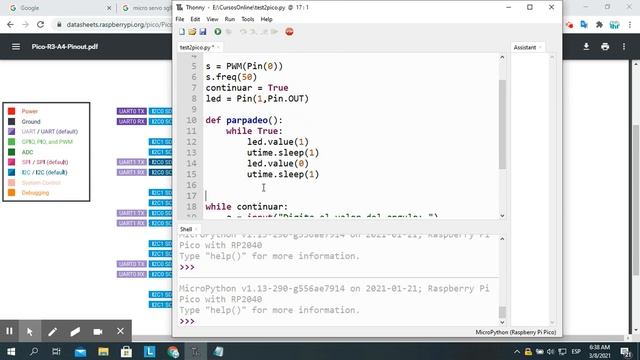
Task: Select the pen annotation tool
Action: click(52, 331)
